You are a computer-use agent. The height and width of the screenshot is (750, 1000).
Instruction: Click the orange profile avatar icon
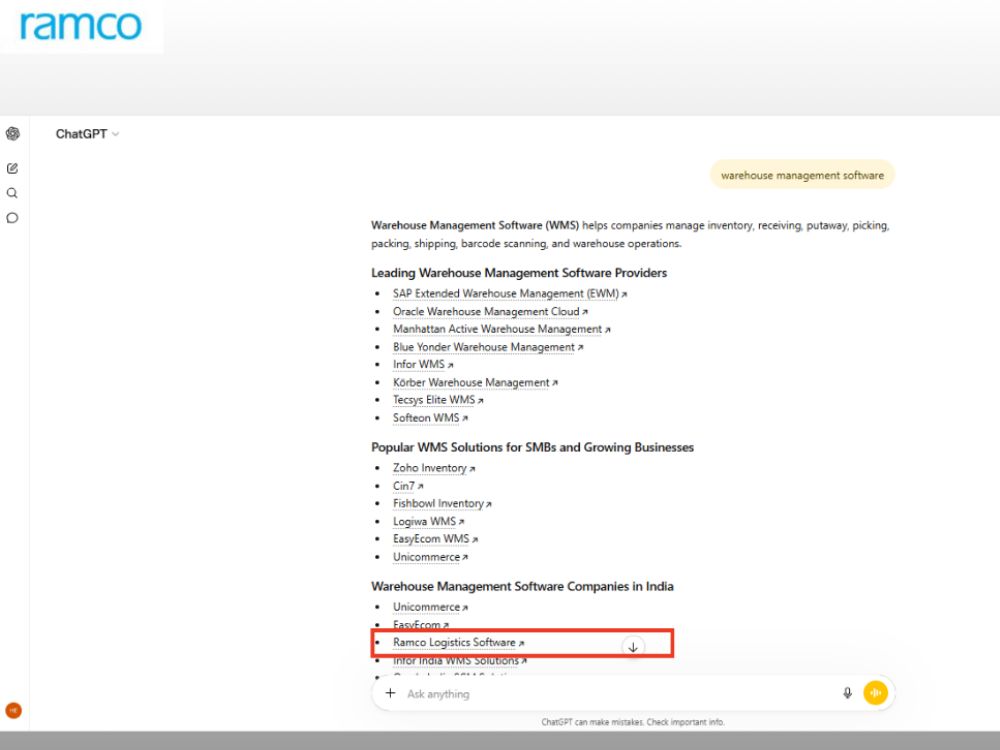click(x=13, y=710)
